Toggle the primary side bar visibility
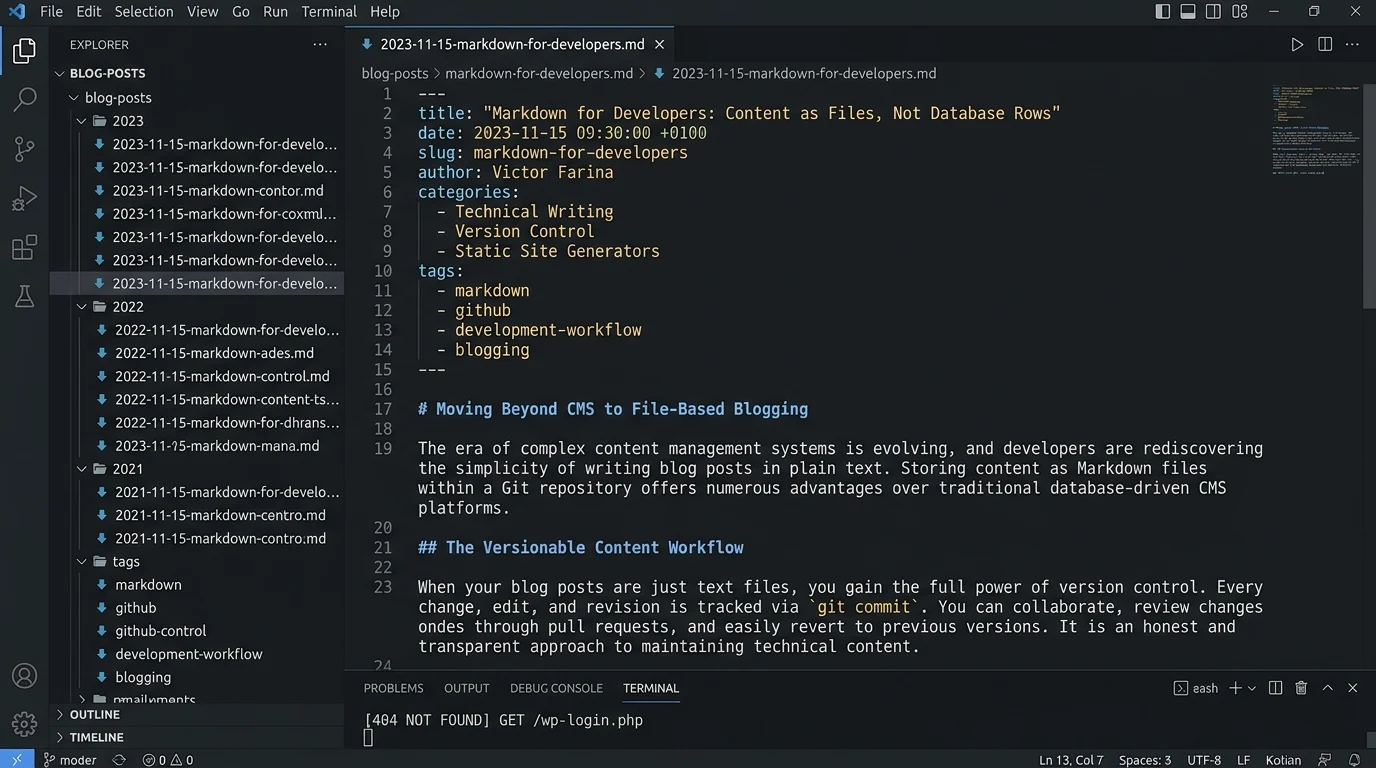This screenshot has height=768, width=1376. (x=1162, y=12)
